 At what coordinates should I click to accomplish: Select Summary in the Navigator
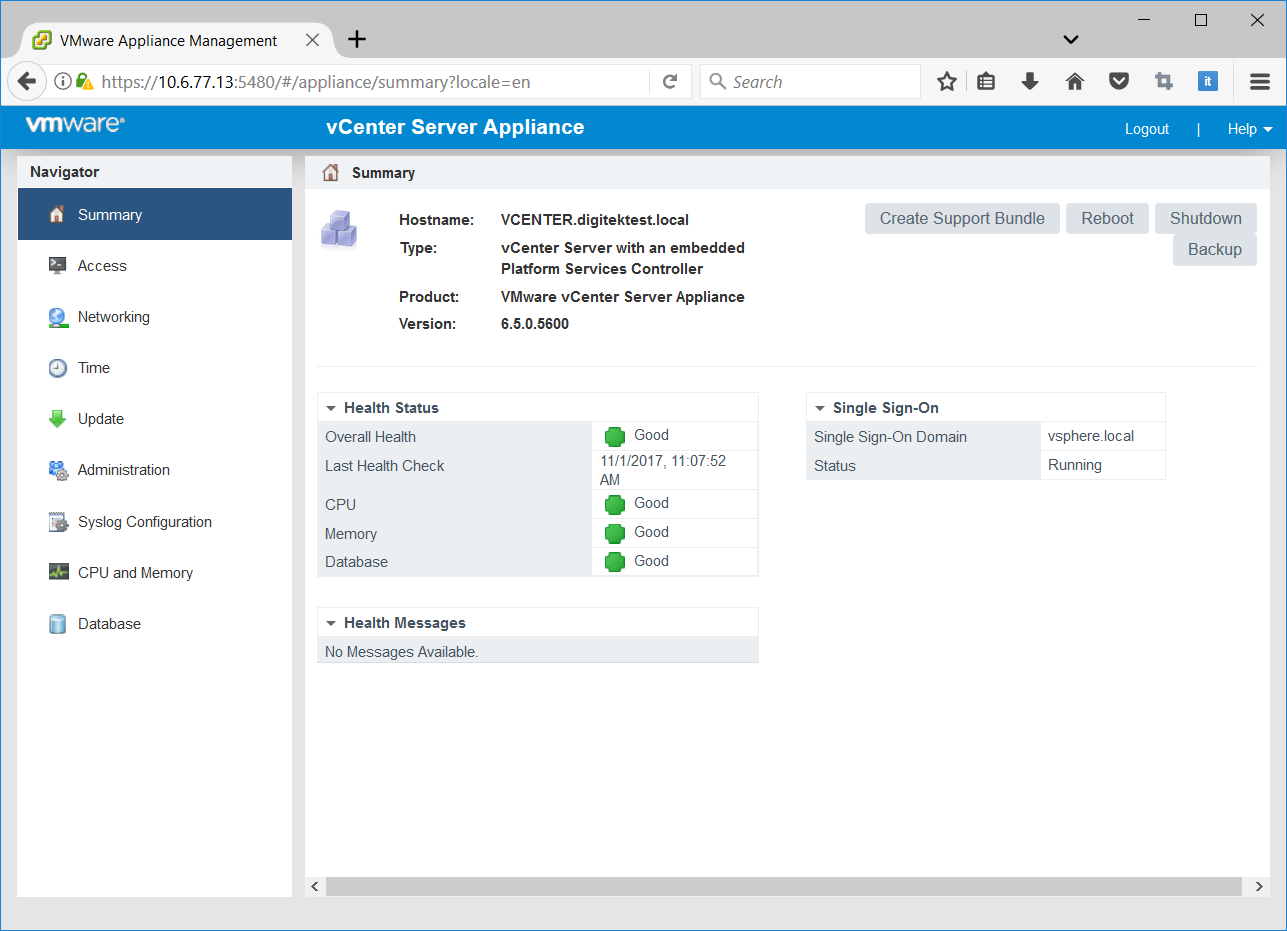[x=155, y=214]
